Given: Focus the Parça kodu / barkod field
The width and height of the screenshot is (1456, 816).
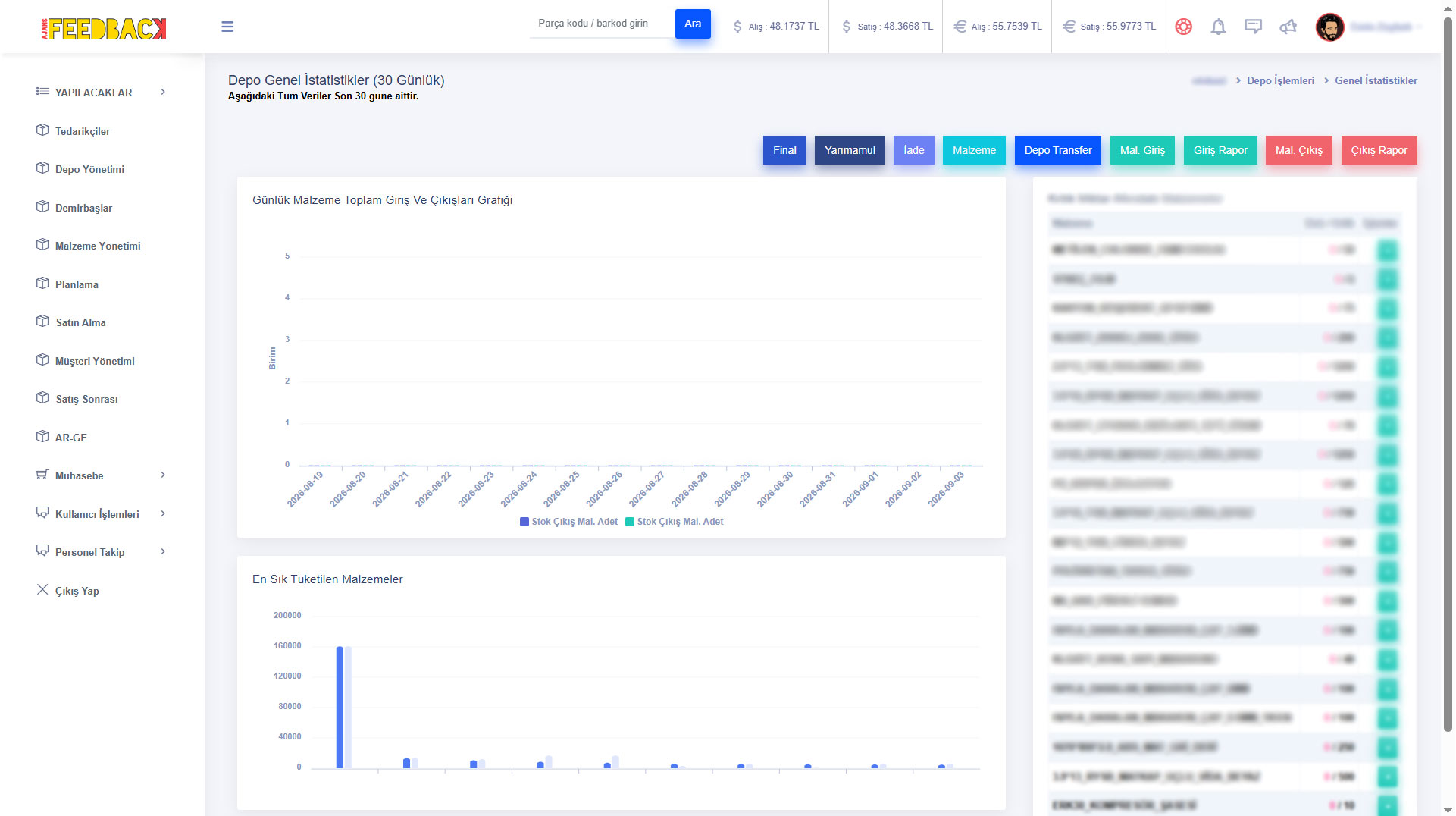Looking at the screenshot, I should [x=602, y=24].
